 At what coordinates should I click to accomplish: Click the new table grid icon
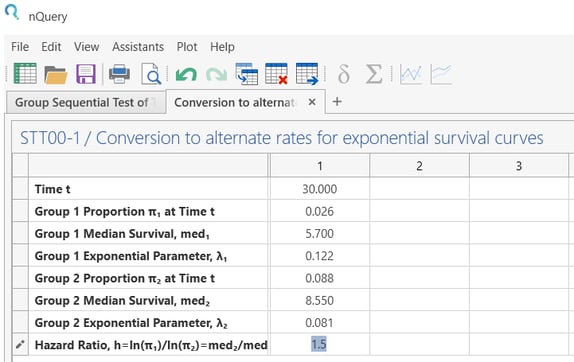click(x=25, y=74)
